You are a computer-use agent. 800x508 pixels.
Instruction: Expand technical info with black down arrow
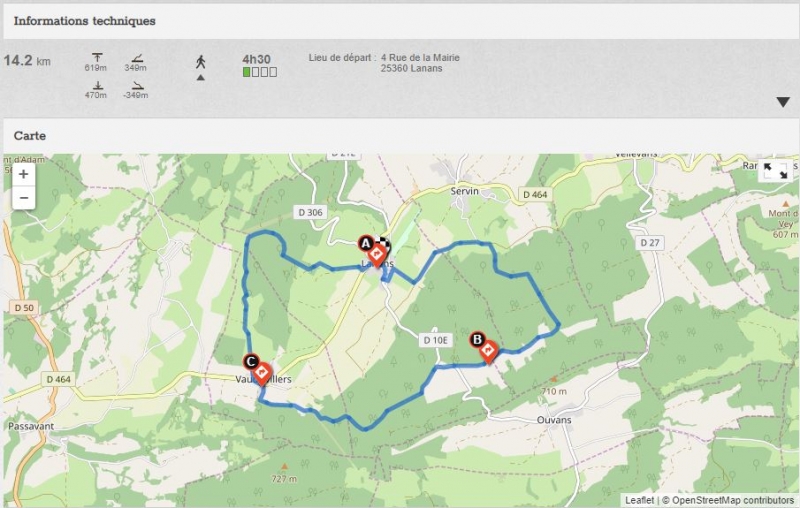coord(783,102)
